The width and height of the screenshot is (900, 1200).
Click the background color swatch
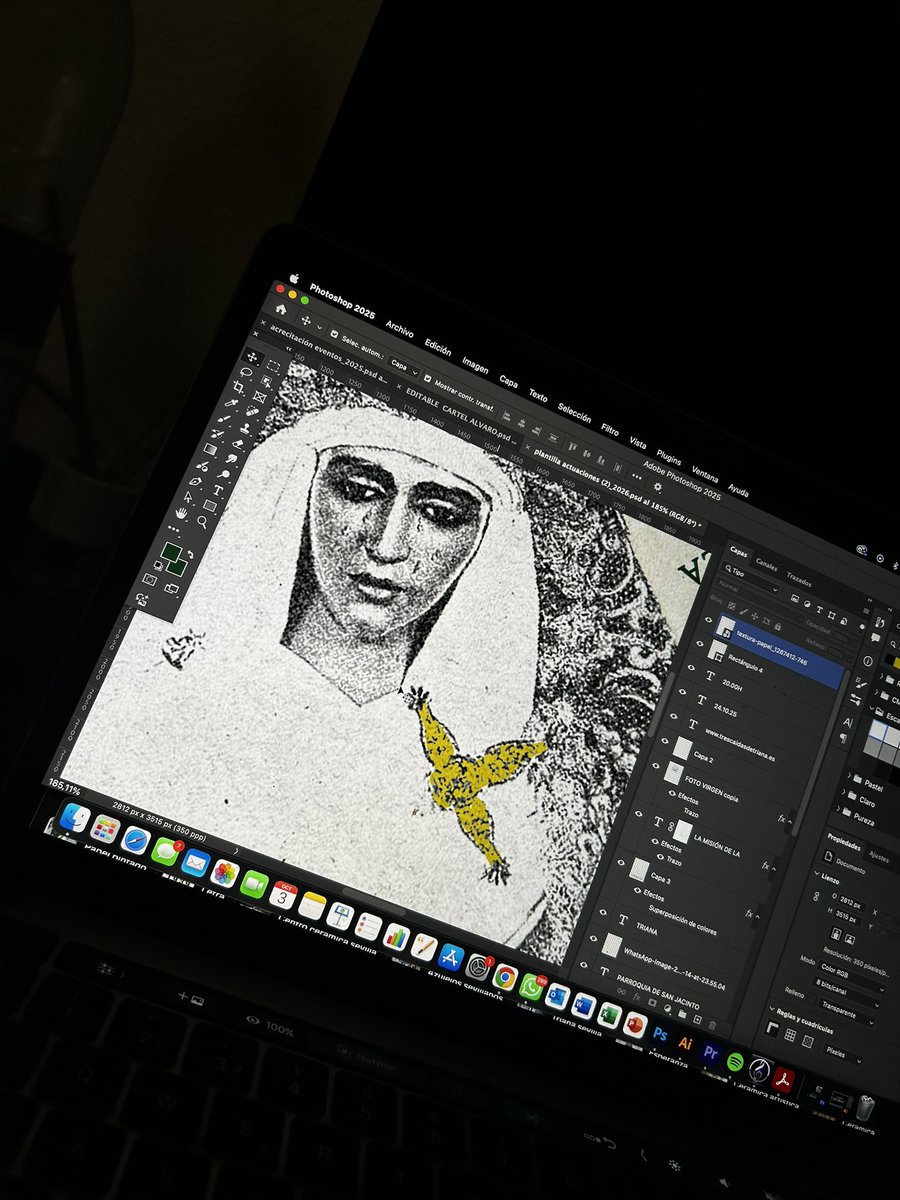click(x=179, y=569)
